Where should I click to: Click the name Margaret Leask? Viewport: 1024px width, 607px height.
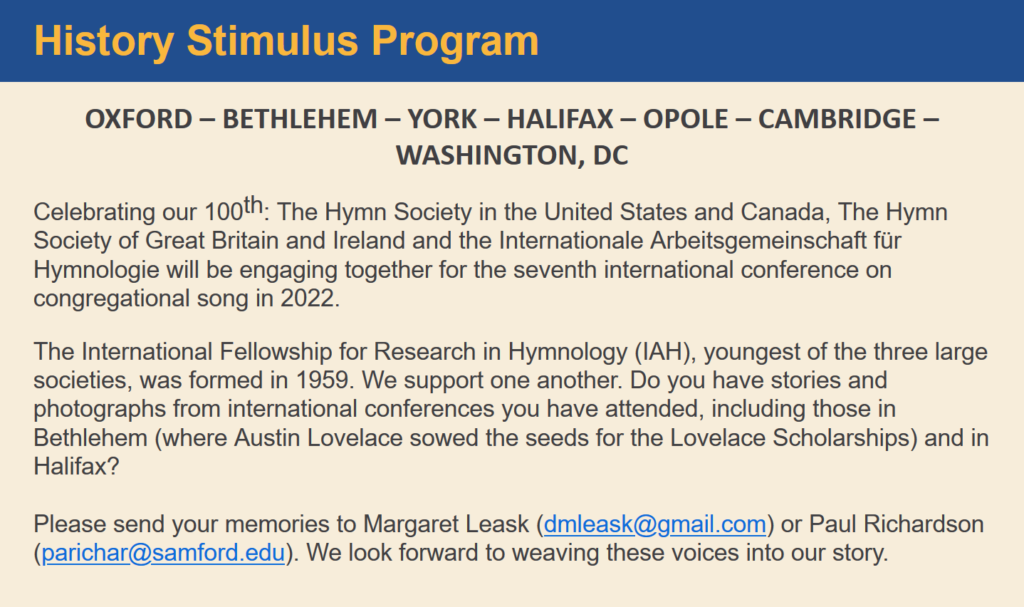[446, 524]
